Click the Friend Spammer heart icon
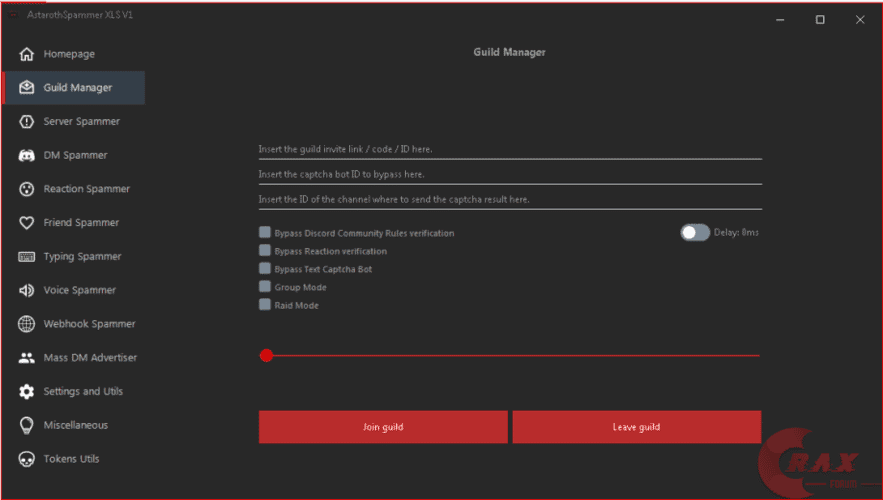The height and width of the screenshot is (500, 883). (x=26, y=222)
